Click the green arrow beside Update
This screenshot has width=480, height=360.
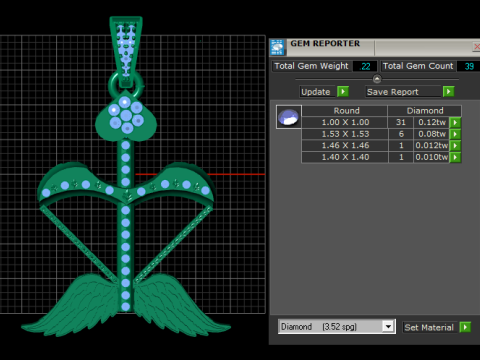(x=343, y=91)
